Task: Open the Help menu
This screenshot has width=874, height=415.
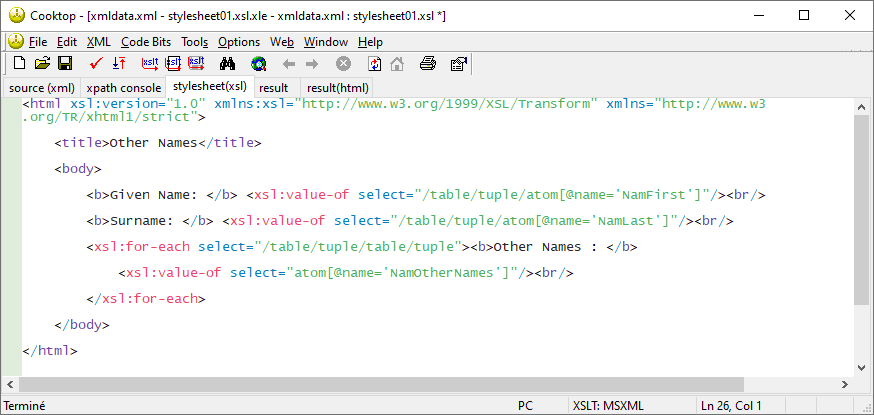Action: point(370,42)
